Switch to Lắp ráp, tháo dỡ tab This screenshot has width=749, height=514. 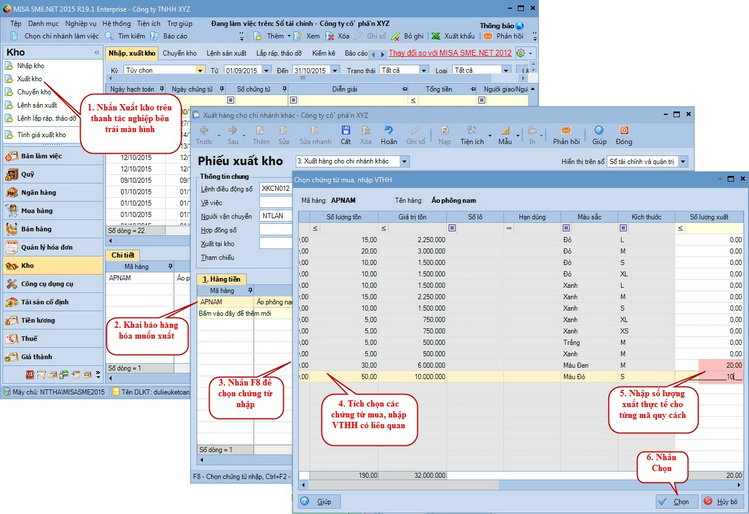point(278,53)
